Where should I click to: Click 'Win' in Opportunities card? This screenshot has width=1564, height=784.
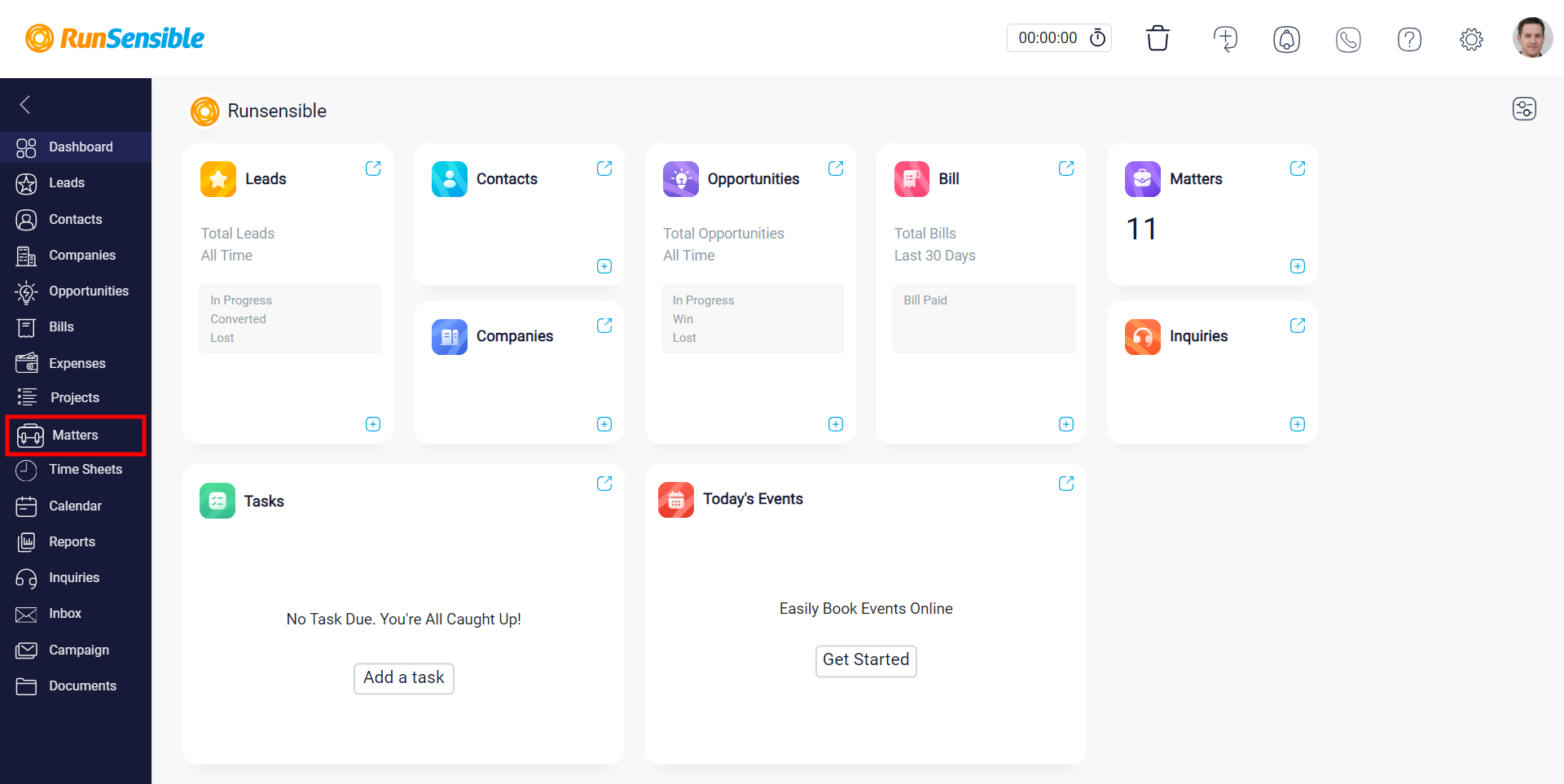[x=683, y=319]
